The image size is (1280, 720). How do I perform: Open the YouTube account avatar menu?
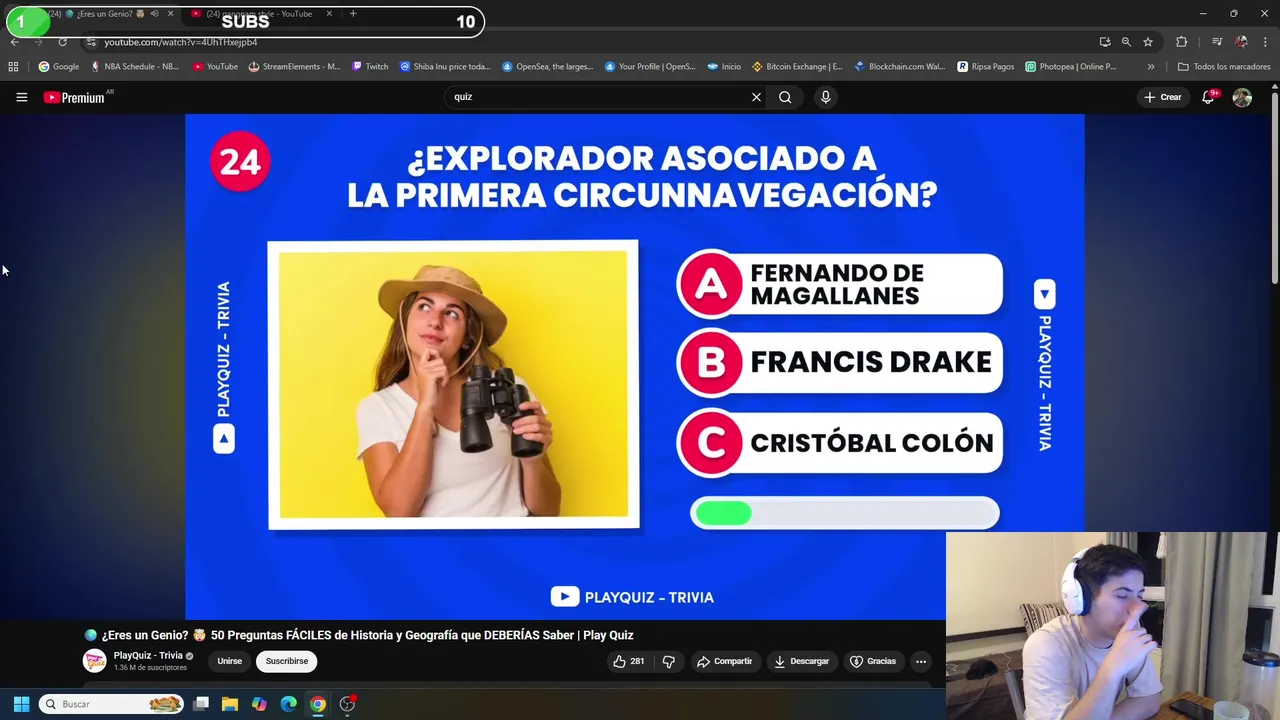1242,97
